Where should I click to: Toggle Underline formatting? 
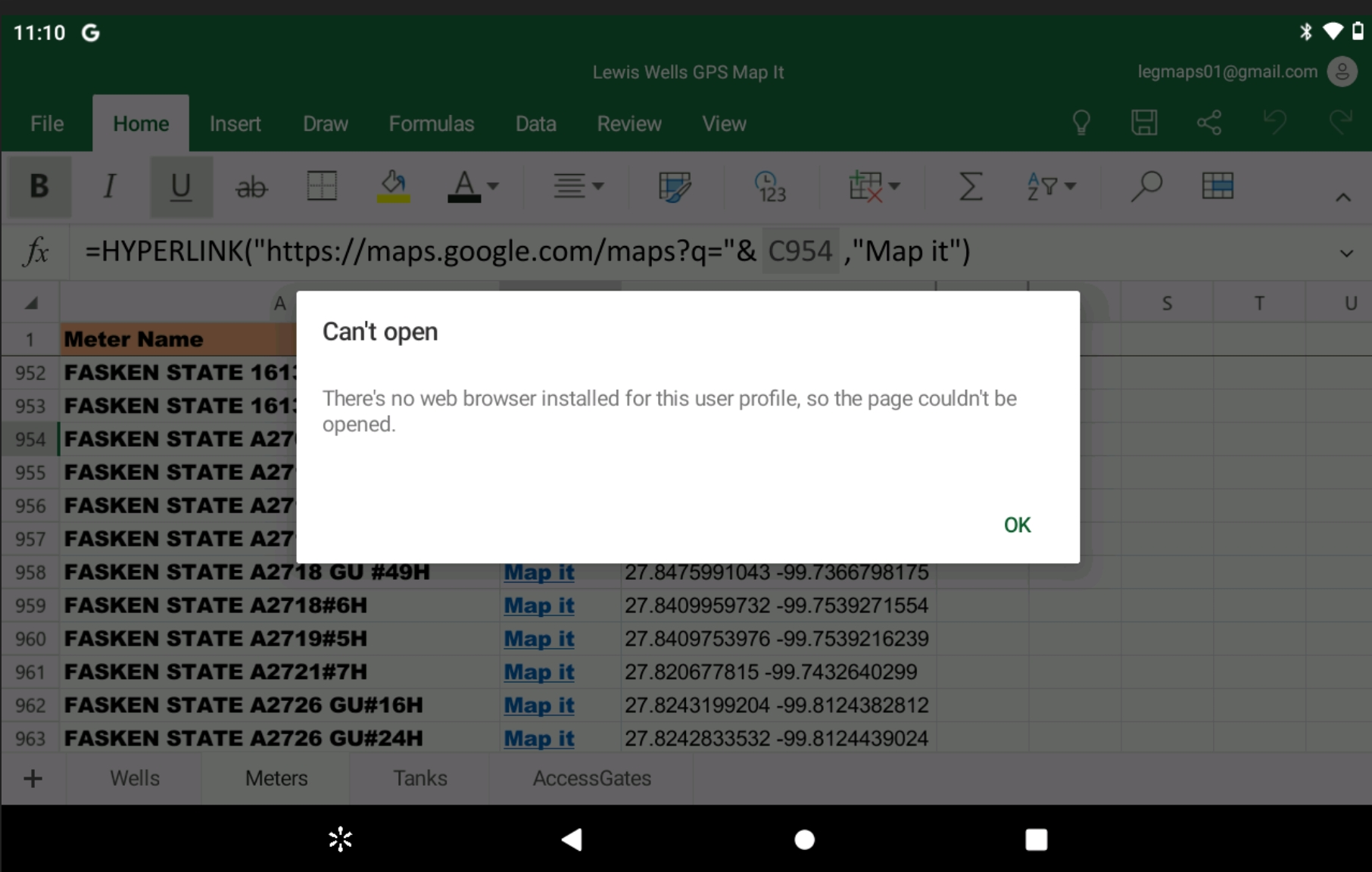(x=181, y=186)
